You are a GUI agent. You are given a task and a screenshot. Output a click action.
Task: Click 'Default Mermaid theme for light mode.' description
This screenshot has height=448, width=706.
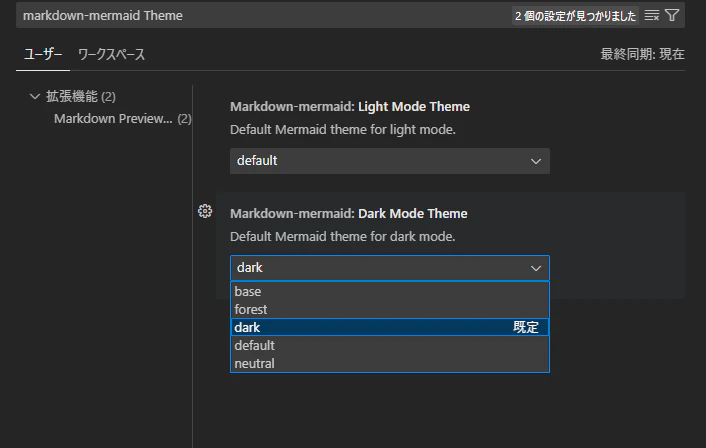click(343, 130)
